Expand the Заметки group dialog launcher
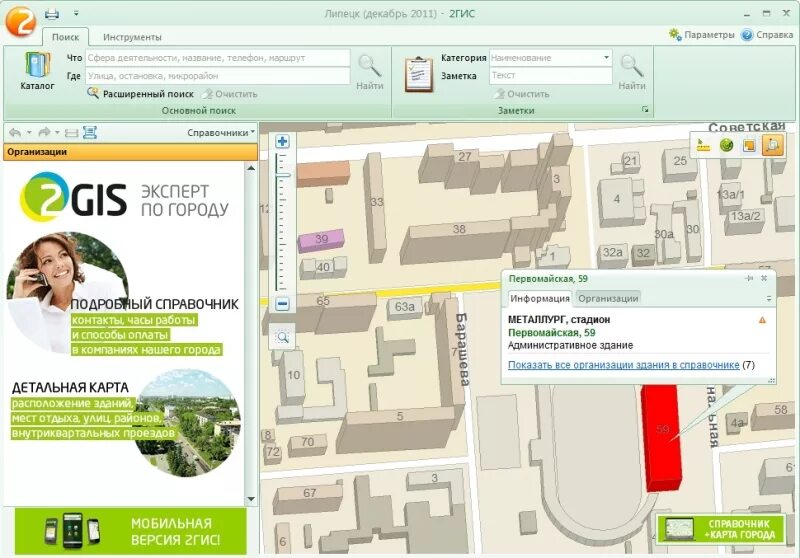 coord(645,109)
